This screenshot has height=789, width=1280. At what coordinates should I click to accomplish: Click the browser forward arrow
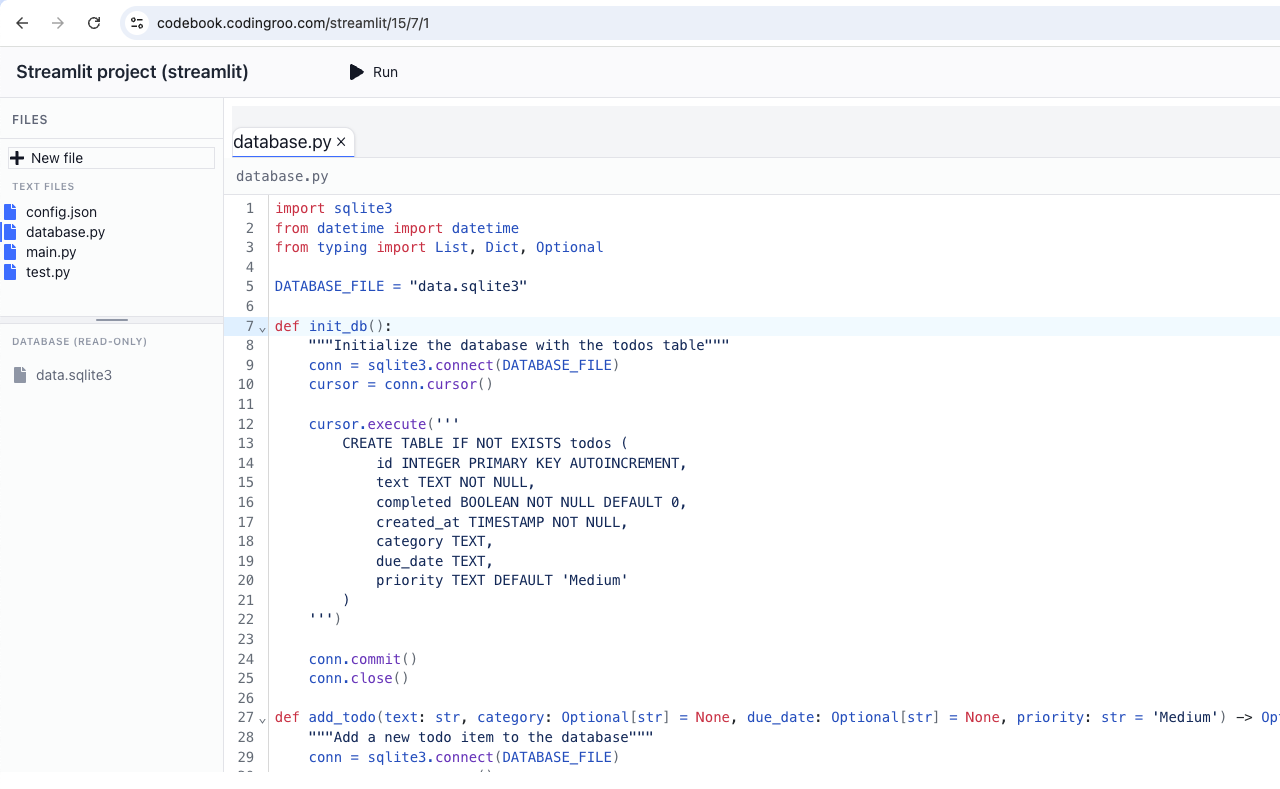(x=58, y=23)
